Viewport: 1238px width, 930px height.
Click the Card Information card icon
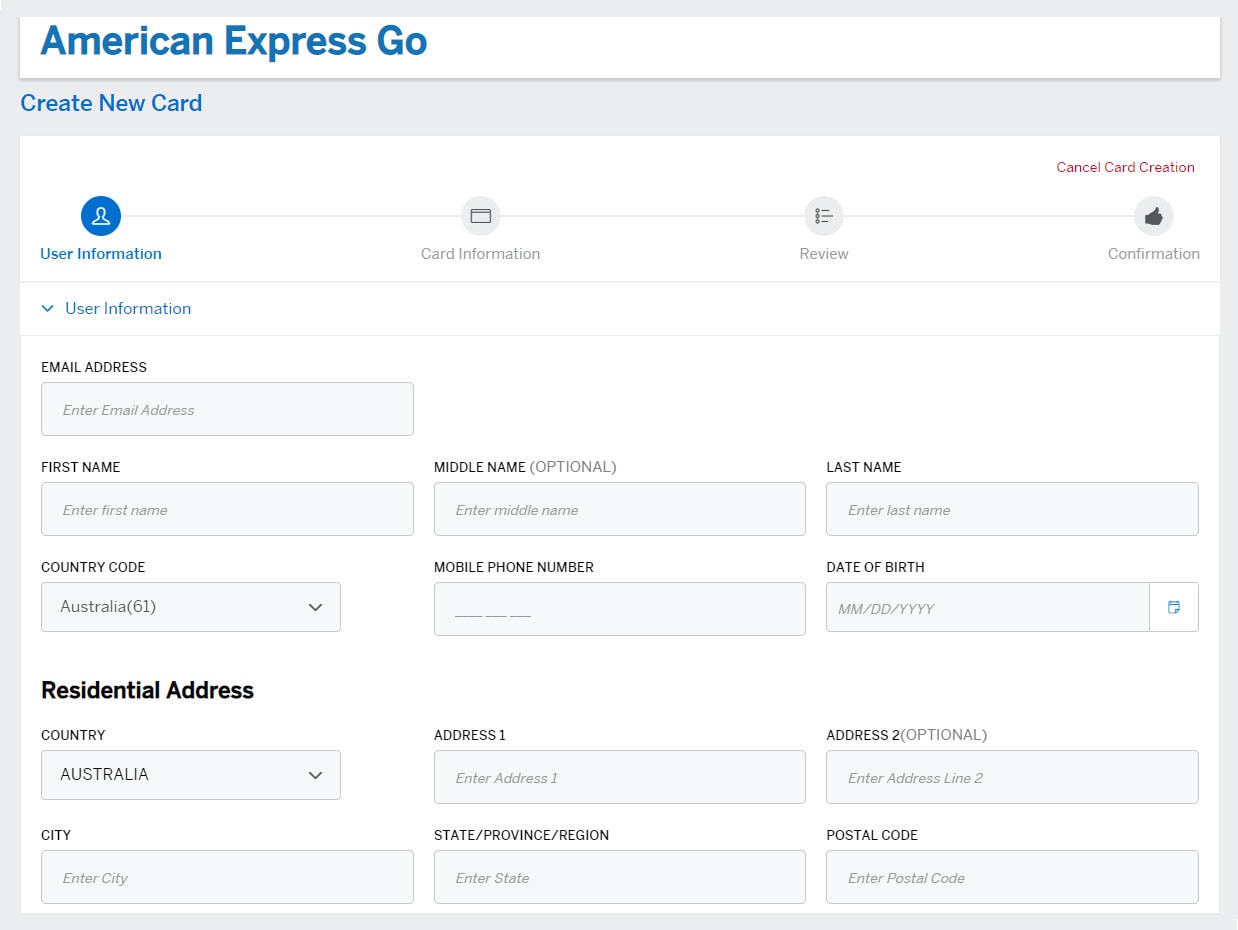coord(480,215)
